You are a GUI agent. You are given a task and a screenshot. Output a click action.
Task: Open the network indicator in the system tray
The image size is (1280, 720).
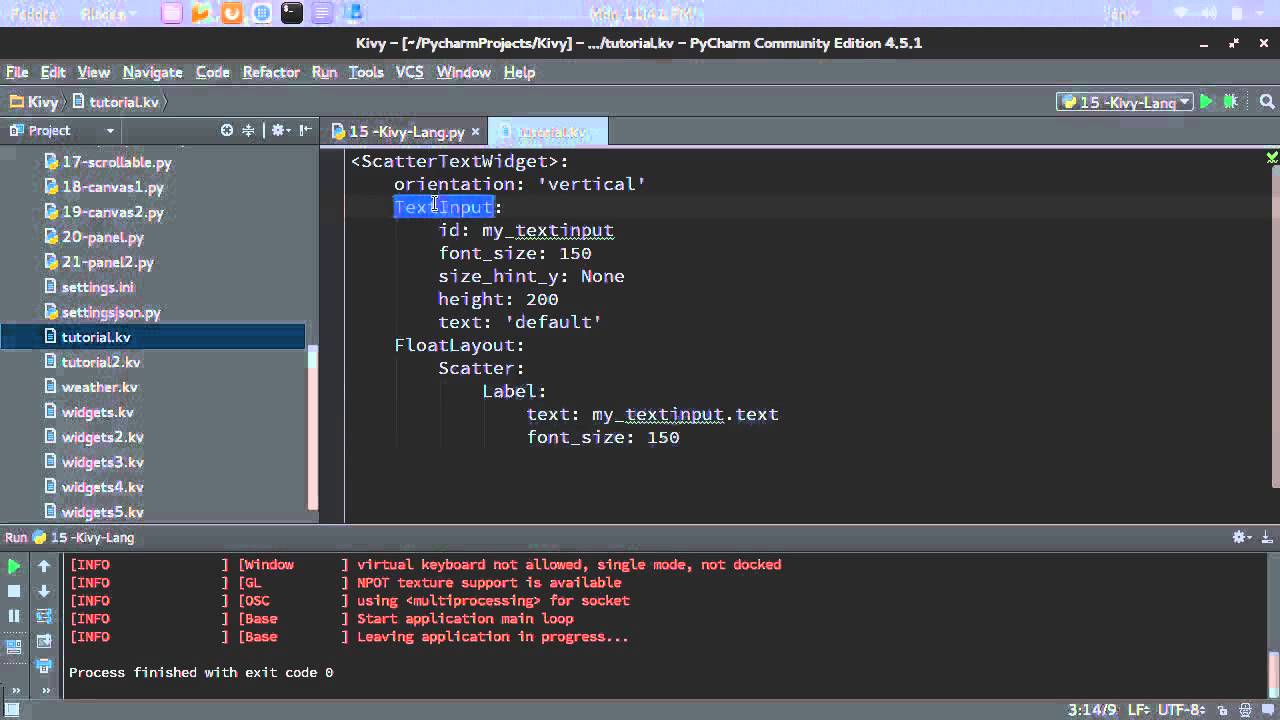pos(1183,13)
